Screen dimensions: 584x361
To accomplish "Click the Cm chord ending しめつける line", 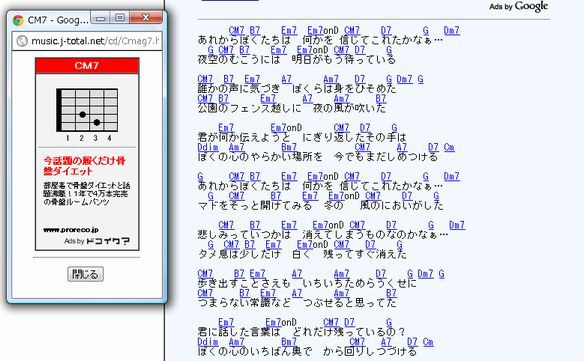I will [449, 147].
